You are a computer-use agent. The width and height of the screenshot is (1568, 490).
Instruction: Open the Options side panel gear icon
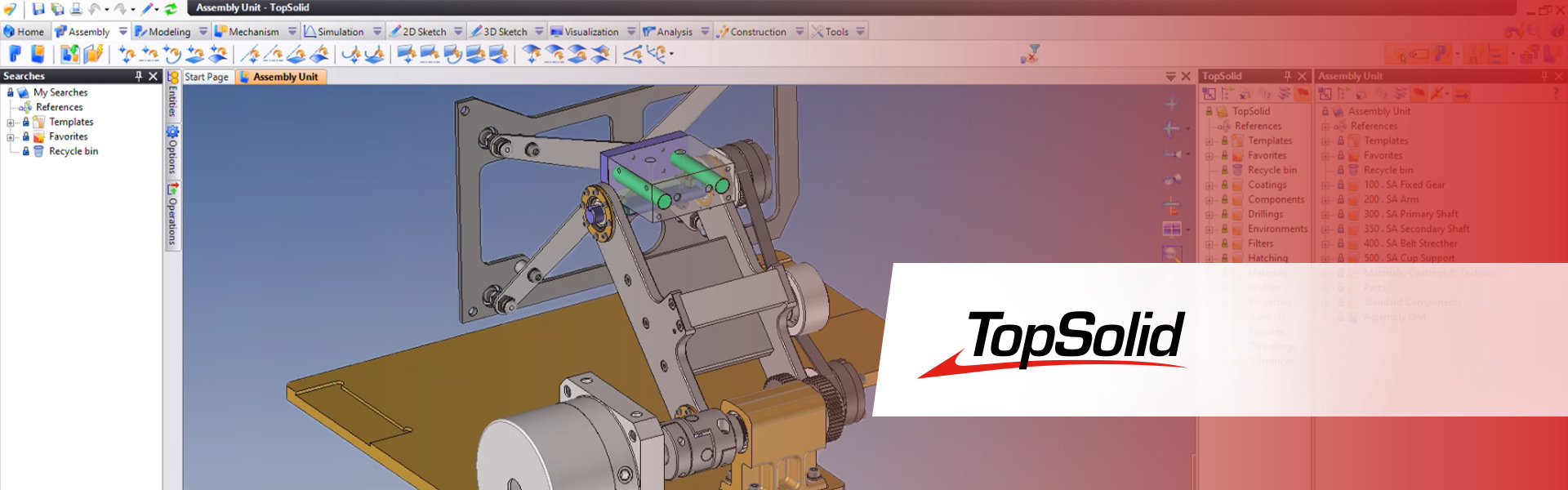pos(172,132)
